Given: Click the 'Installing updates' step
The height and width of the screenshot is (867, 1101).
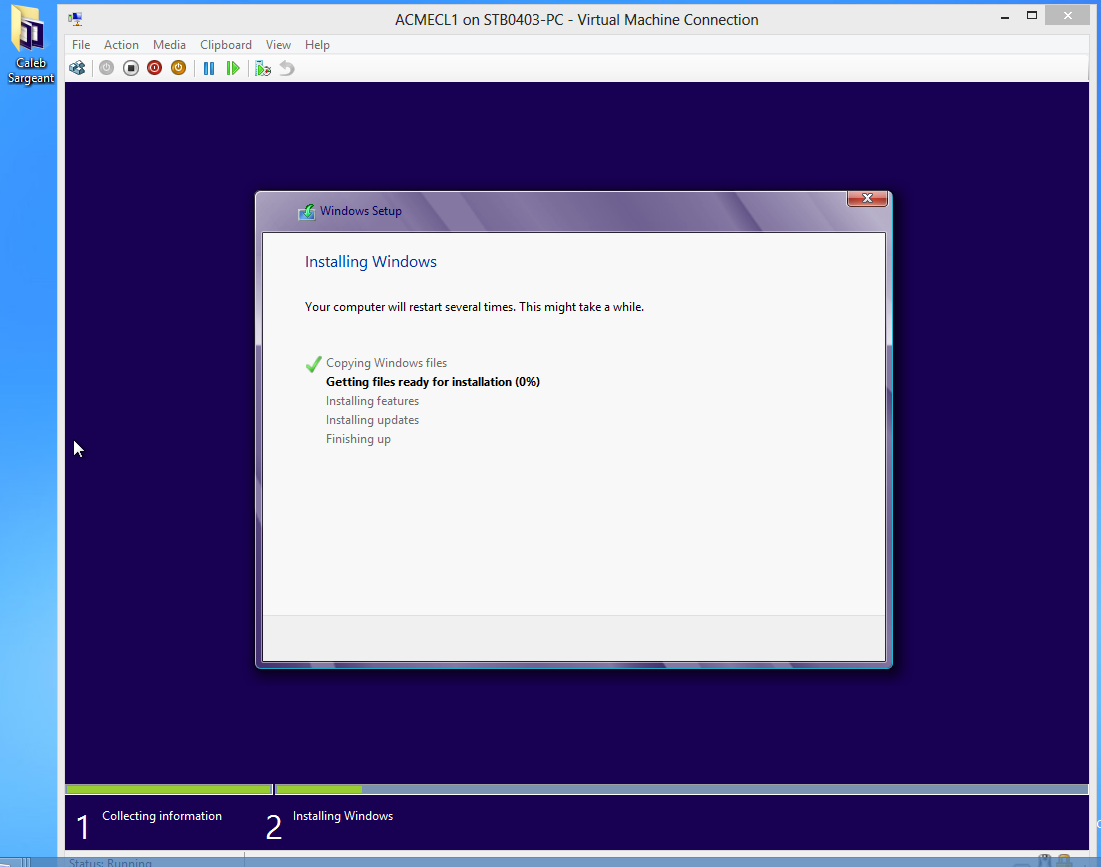Looking at the screenshot, I should (x=372, y=420).
